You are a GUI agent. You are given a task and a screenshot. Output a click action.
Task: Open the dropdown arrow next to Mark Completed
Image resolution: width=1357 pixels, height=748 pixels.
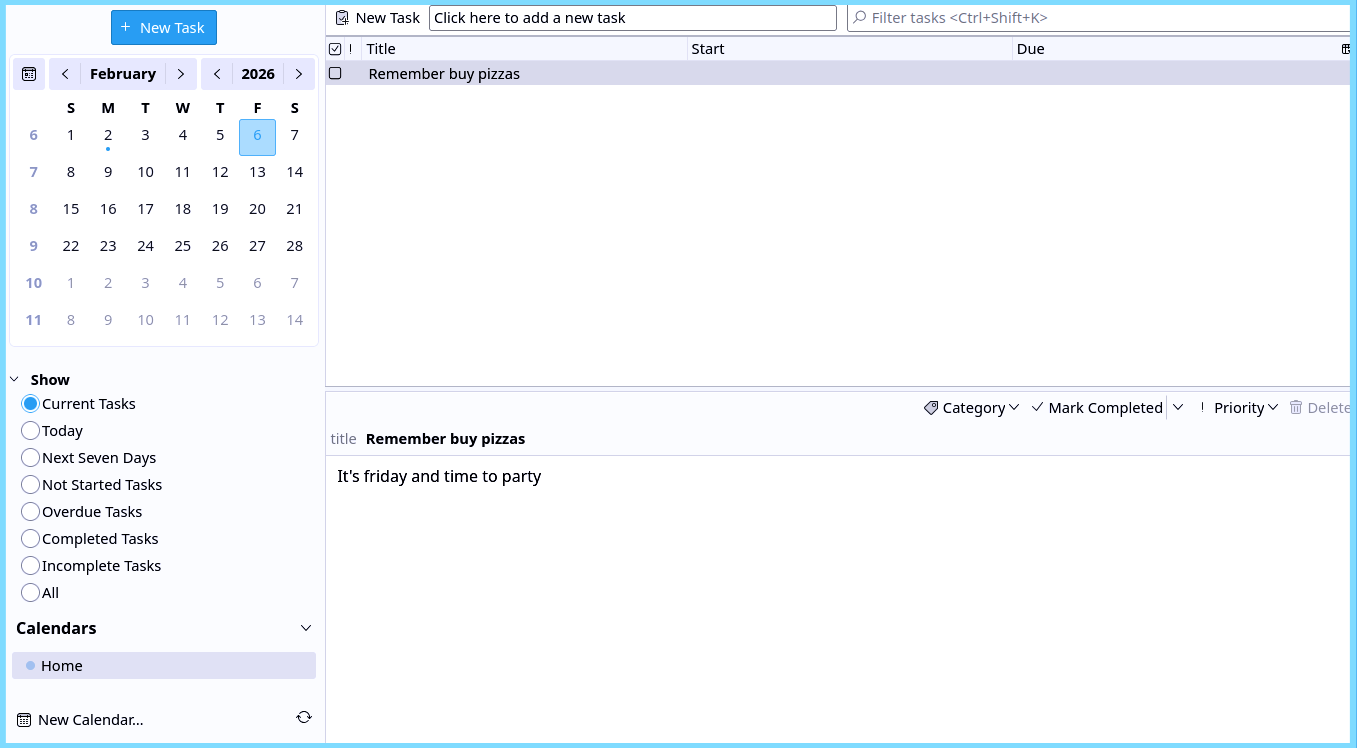[x=1178, y=407]
